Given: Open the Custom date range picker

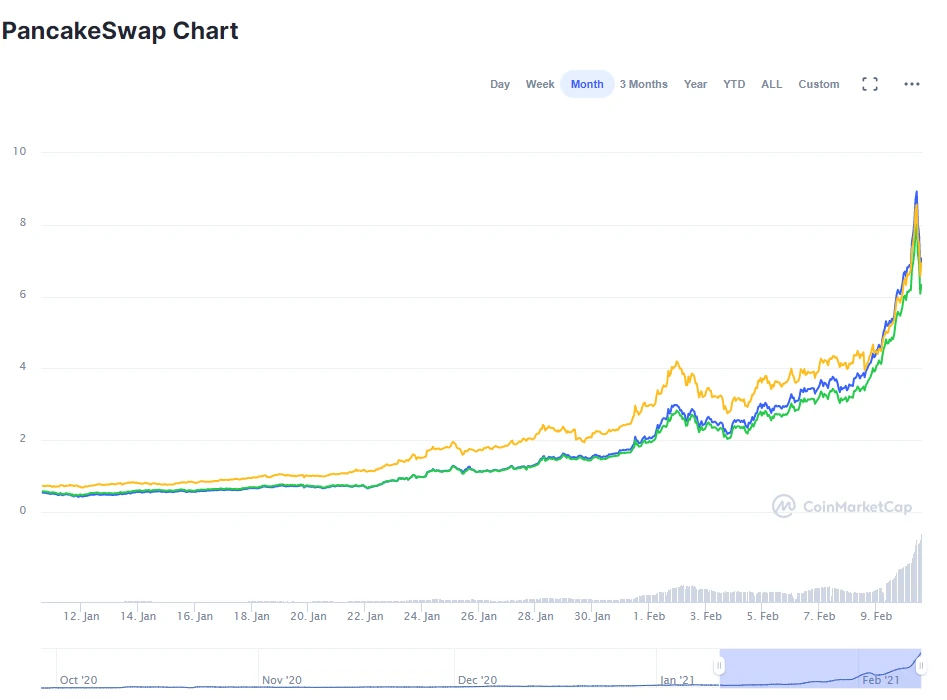Looking at the screenshot, I should coord(818,84).
